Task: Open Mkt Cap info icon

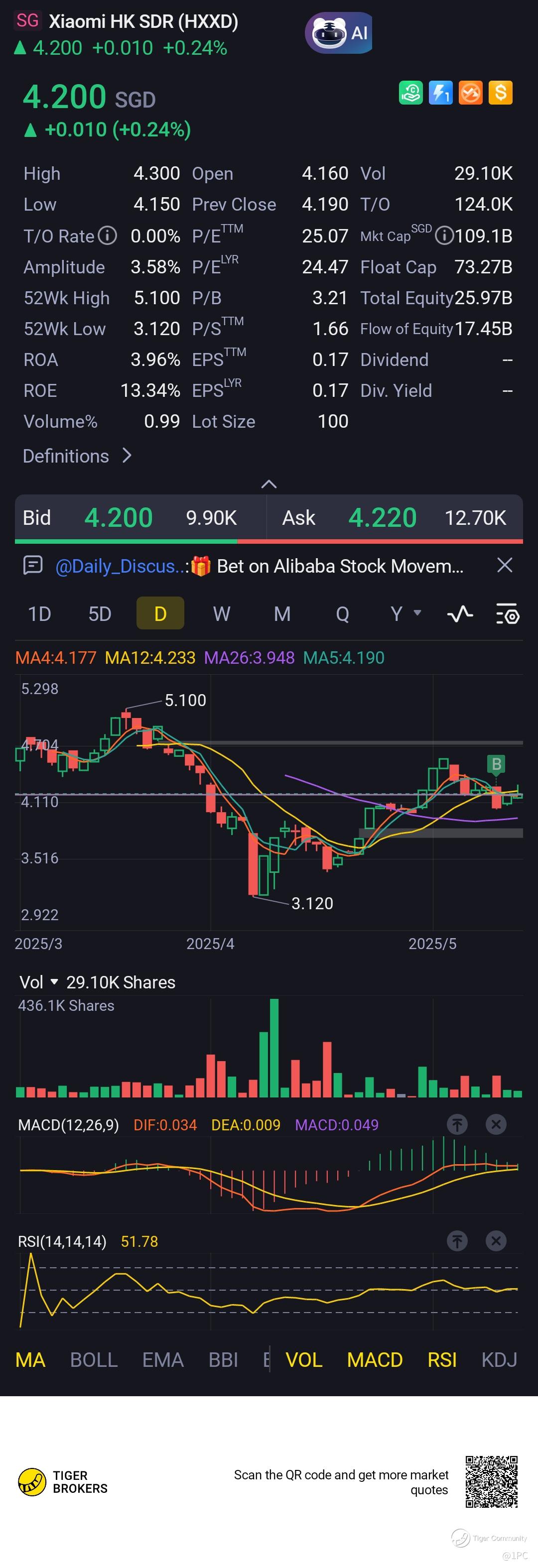Action: [444, 236]
